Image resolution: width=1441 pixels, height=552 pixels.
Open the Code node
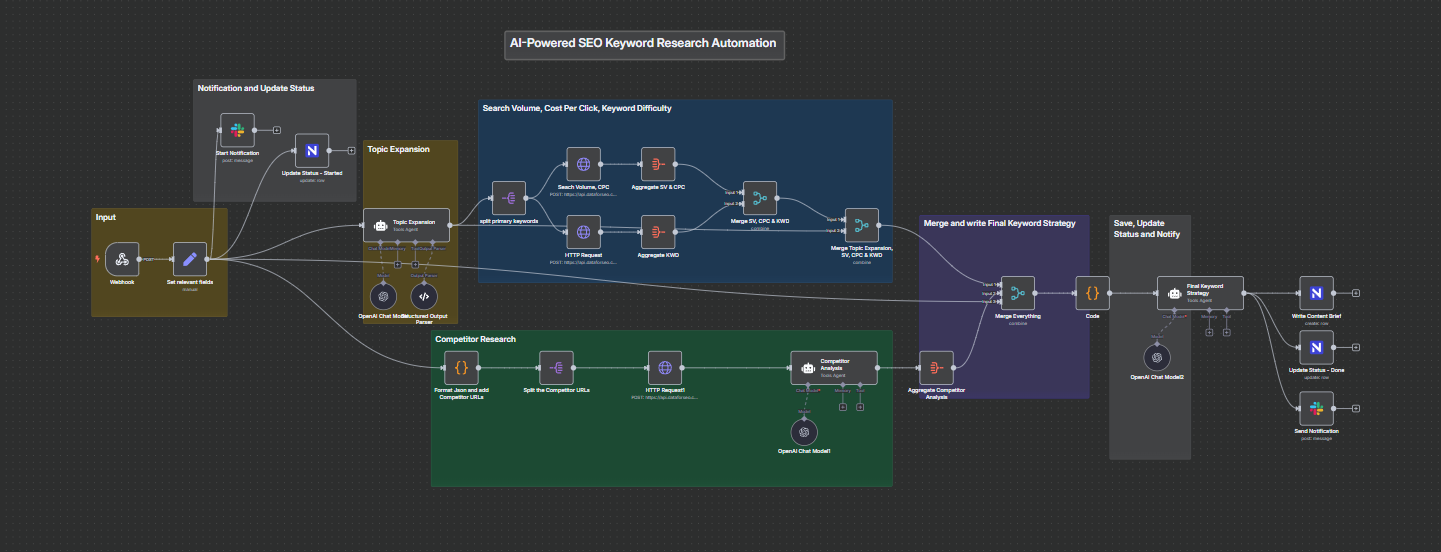pyautogui.click(x=1092, y=293)
